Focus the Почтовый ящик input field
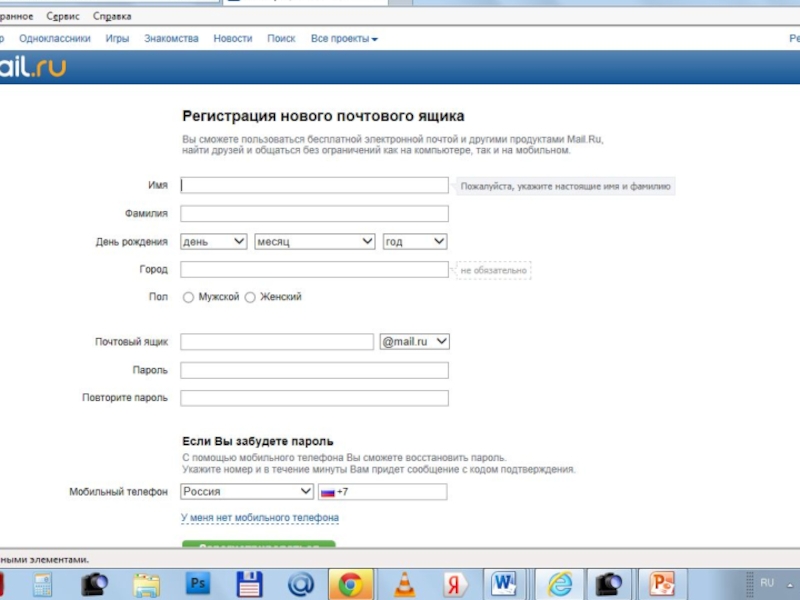The image size is (800, 600). coord(277,341)
